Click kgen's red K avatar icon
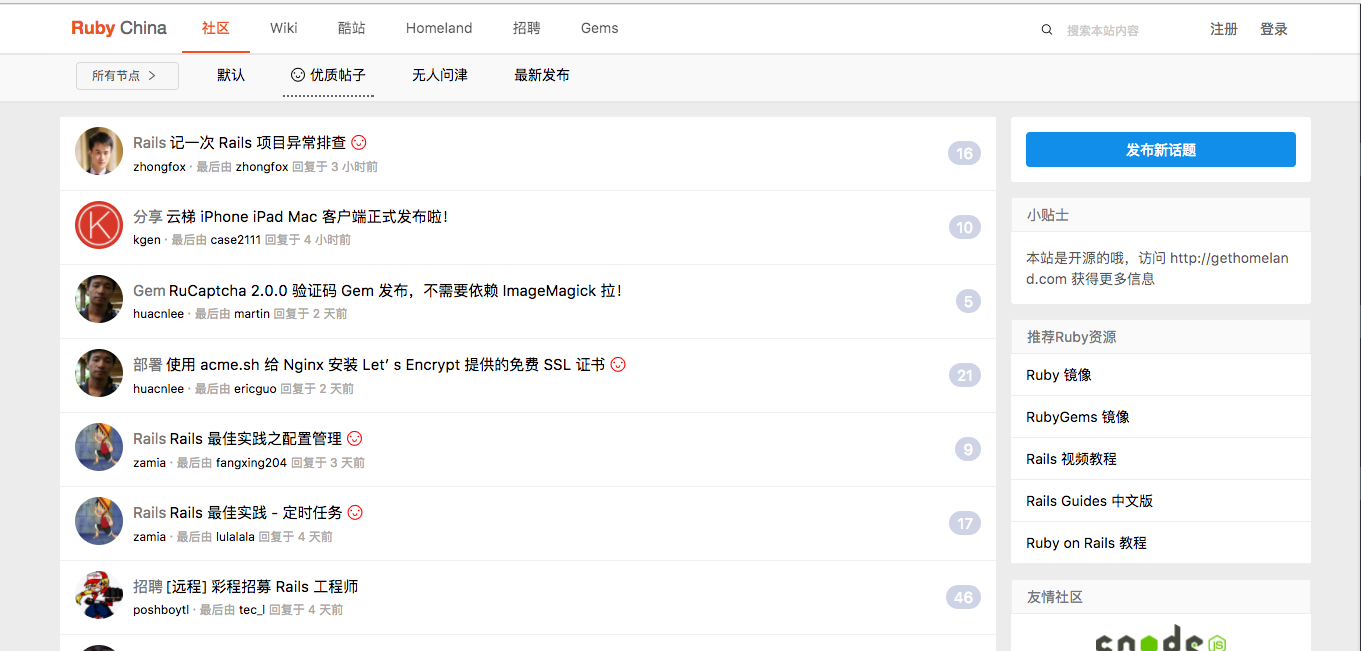The image size is (1361, 651). pyautogui.click(x=99, y=225)
